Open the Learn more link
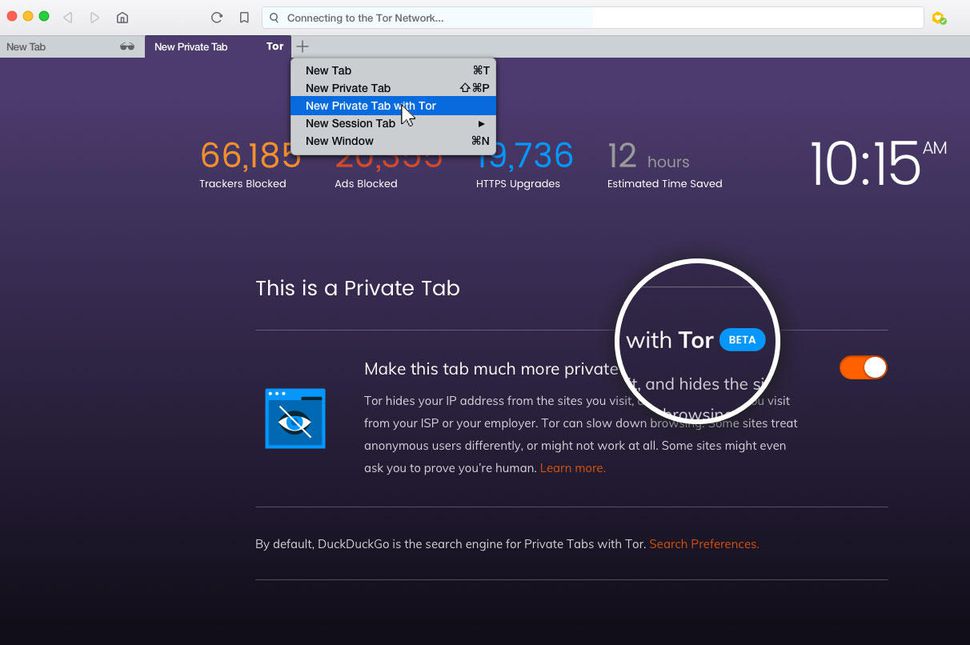Image resolution: width=970 pixels, height=645 pixels. click(x=572, y=467)
